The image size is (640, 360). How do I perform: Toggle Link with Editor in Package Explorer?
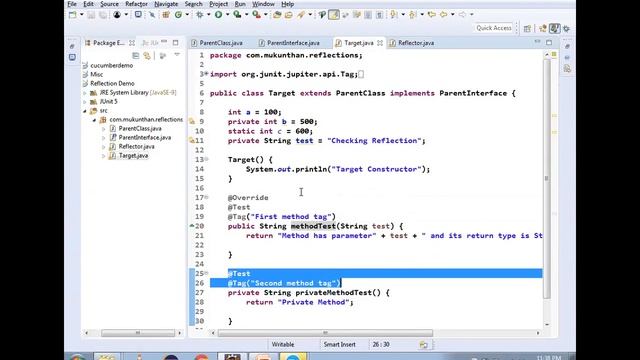[147, 56]
